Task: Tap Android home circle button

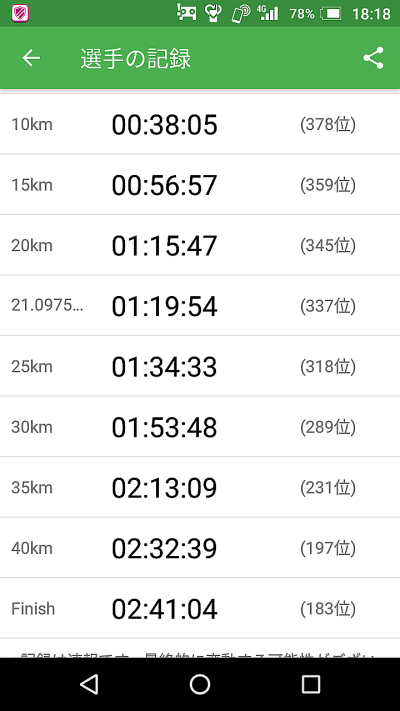Action: [200, 684]
